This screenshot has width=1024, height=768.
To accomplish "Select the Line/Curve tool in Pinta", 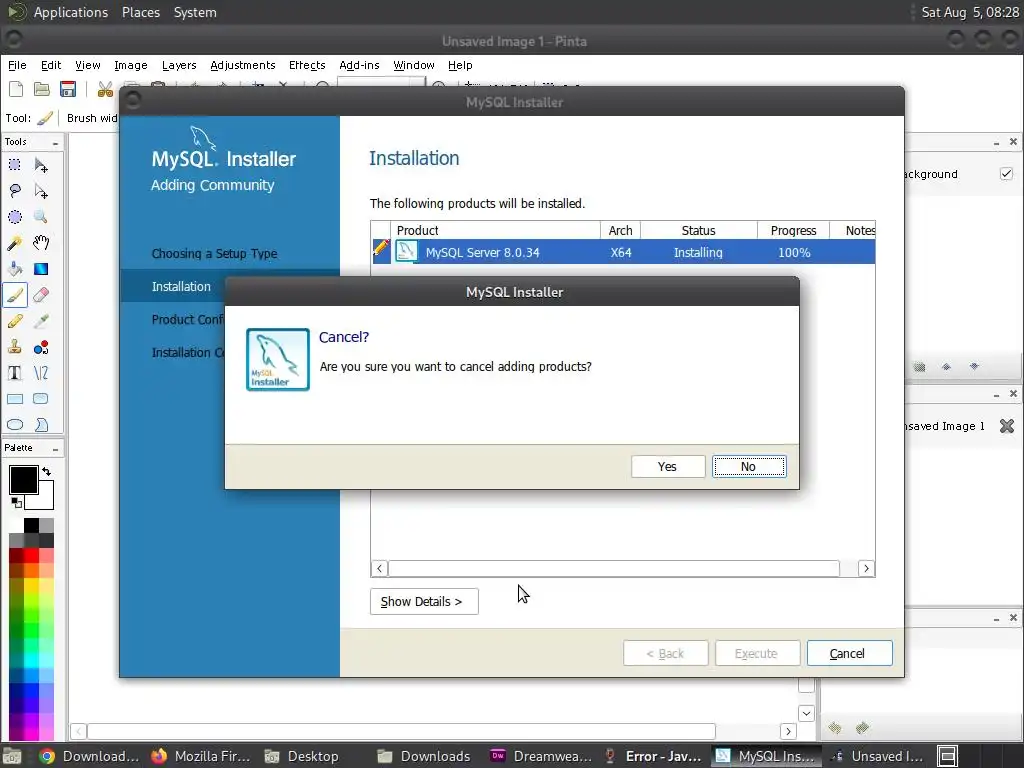I will click(x=41, y=373).
